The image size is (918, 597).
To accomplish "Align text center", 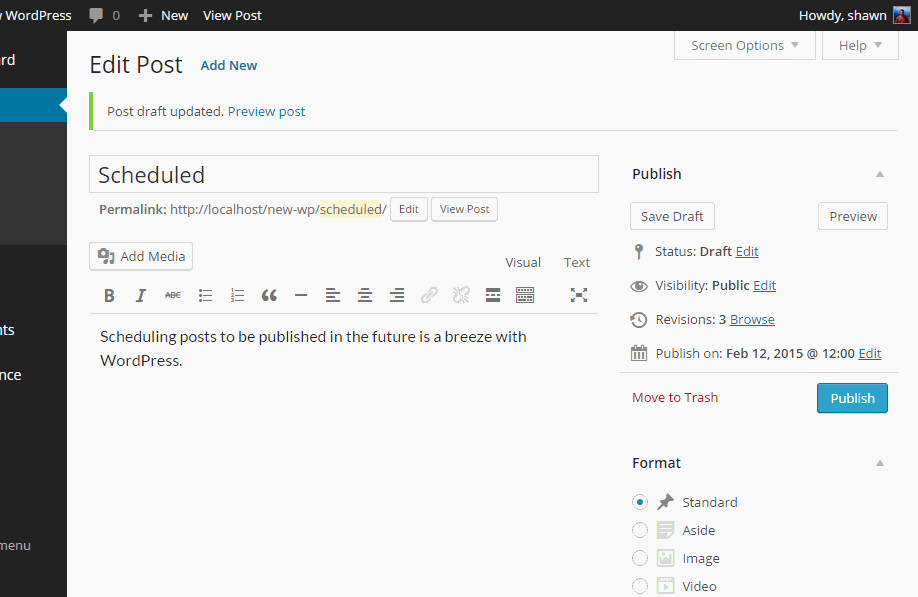I will [x=365, y=296].
